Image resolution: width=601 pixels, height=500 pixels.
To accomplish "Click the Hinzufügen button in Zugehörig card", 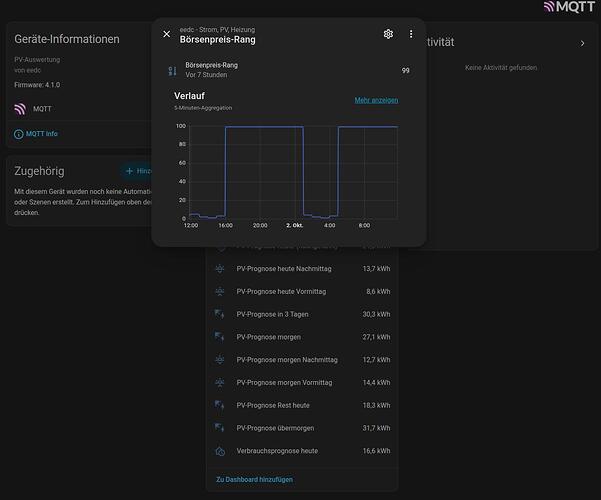I will pos(137,171).
